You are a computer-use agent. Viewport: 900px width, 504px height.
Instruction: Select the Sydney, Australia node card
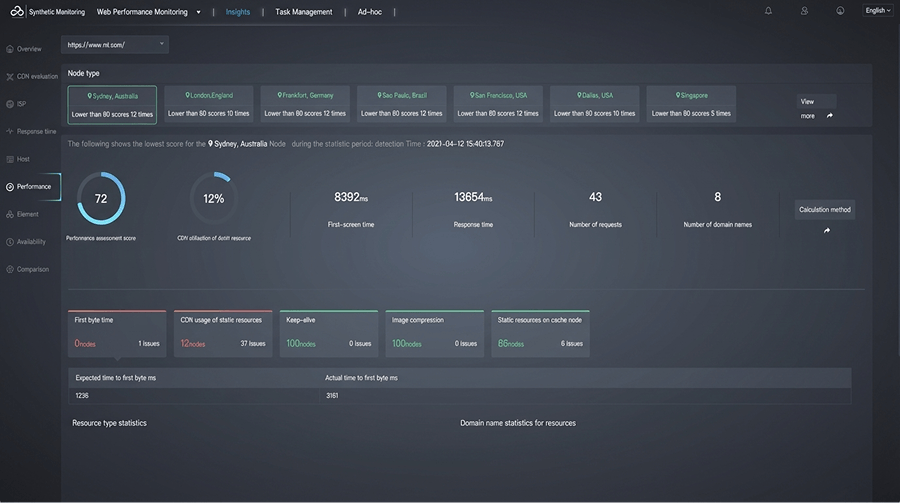click(112, 105)
